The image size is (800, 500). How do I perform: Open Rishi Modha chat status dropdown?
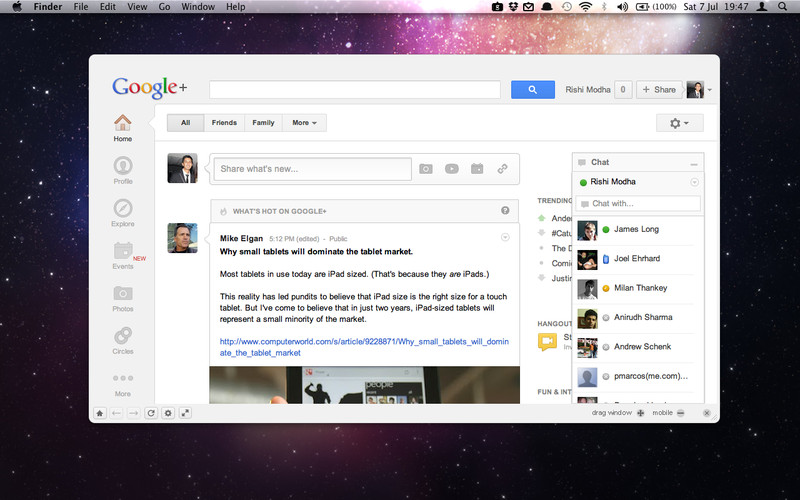pyautogui.click(x=694, y=182)
